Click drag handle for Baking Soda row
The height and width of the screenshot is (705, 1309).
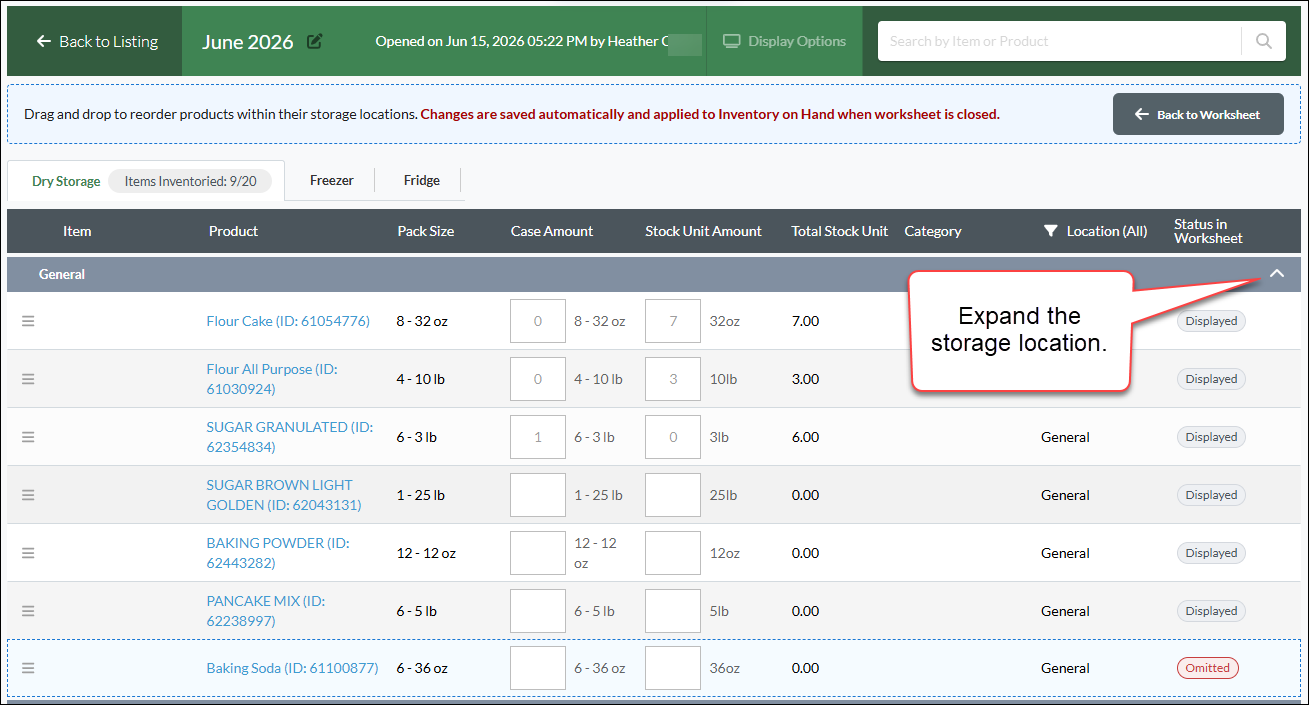click(x=28, y=668)
